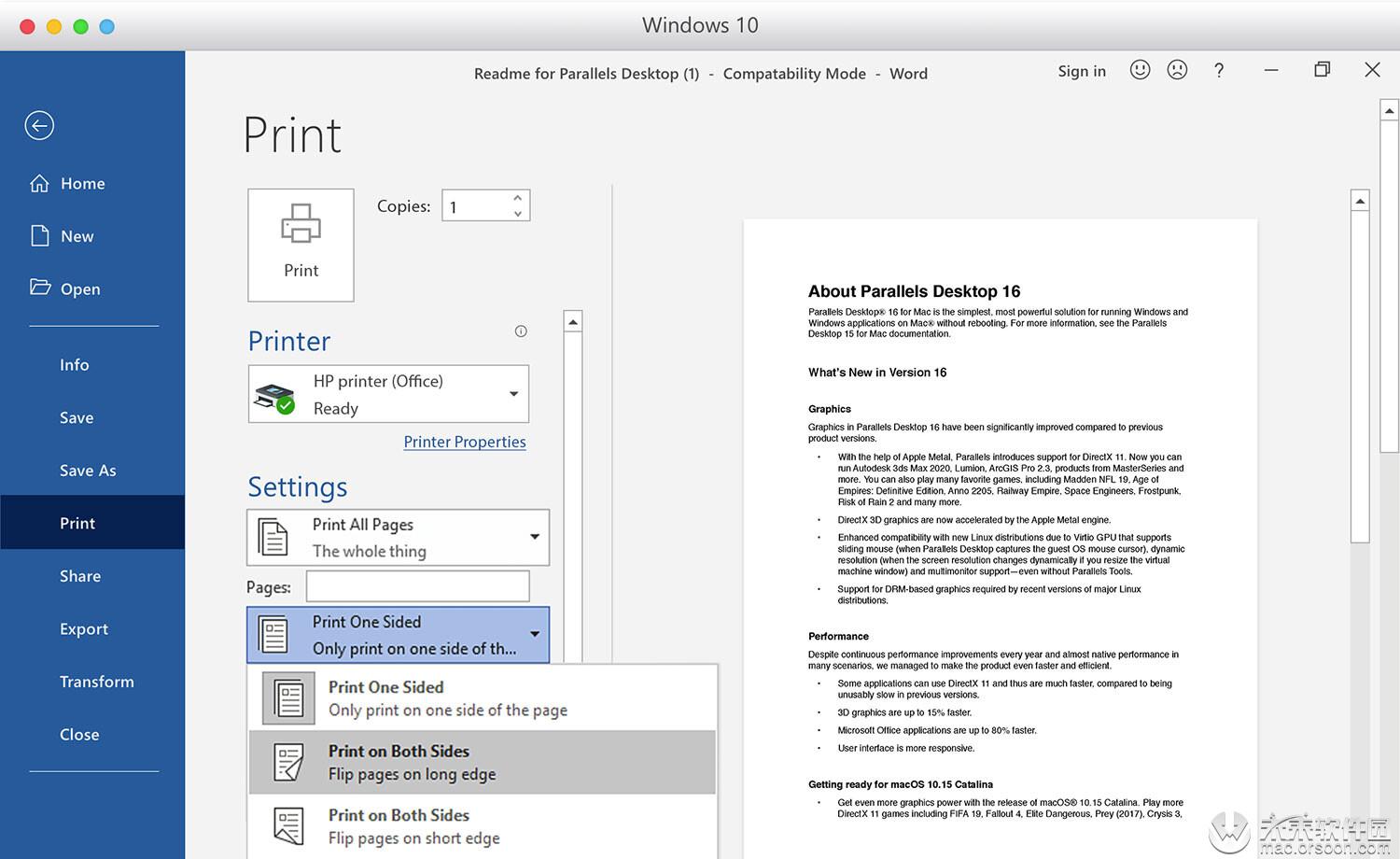Click the New document icon in sidebar
Image resolution: width=1400 pixels, height=859 pixels.
click(39, 236)
